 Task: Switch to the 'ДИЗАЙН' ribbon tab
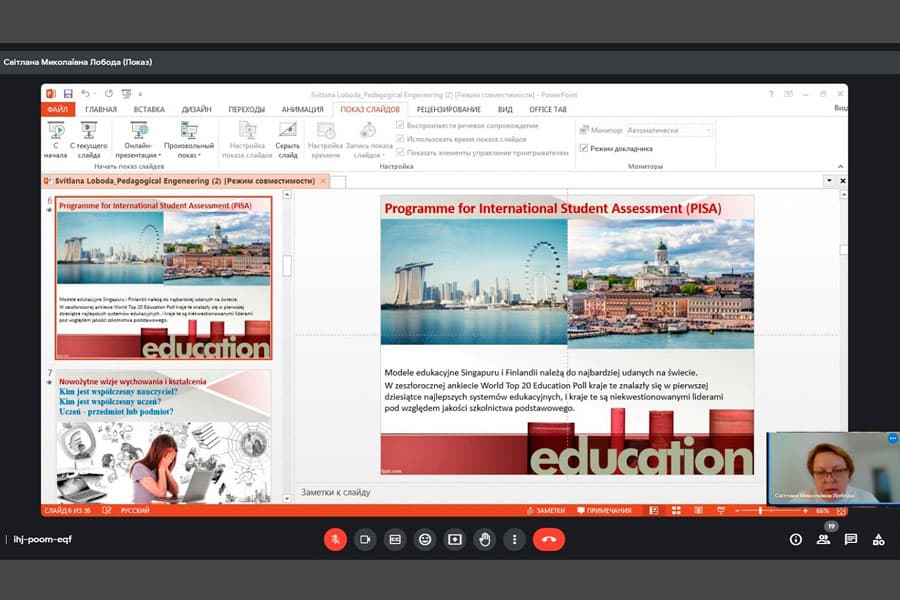pos(196,109)
